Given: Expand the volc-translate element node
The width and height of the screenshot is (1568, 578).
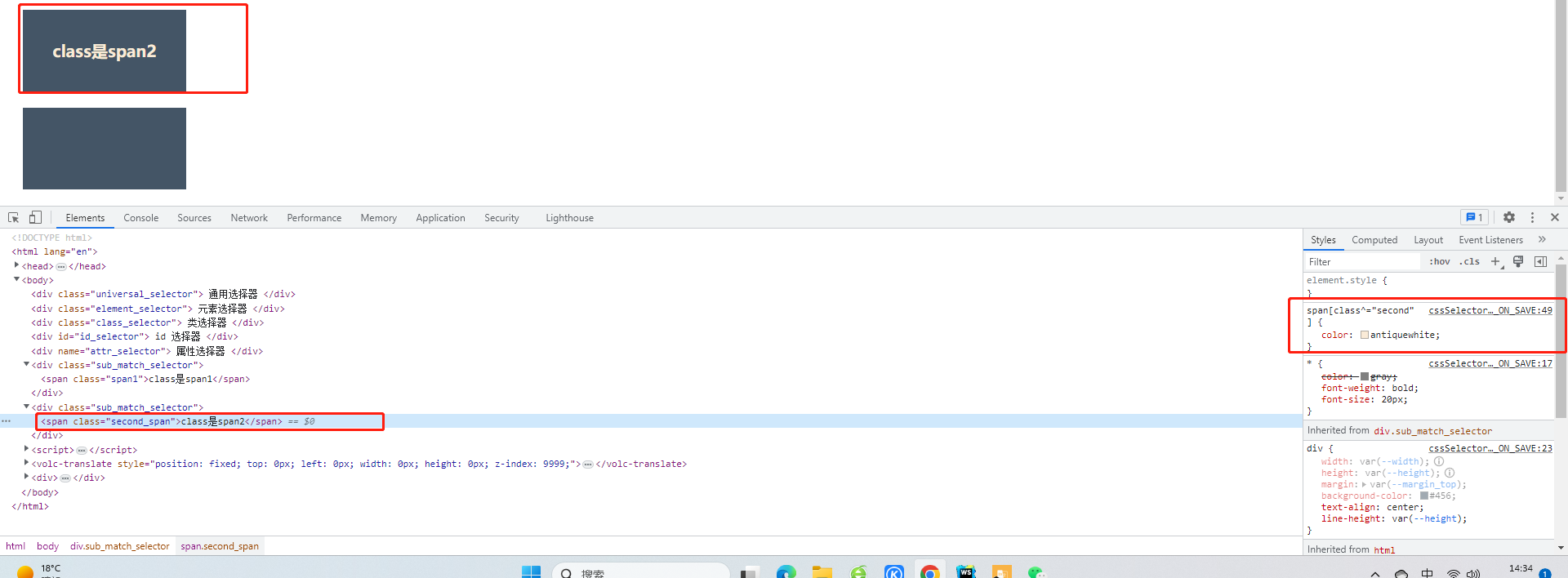Looking at the screenshot, I should coord(26,463).
